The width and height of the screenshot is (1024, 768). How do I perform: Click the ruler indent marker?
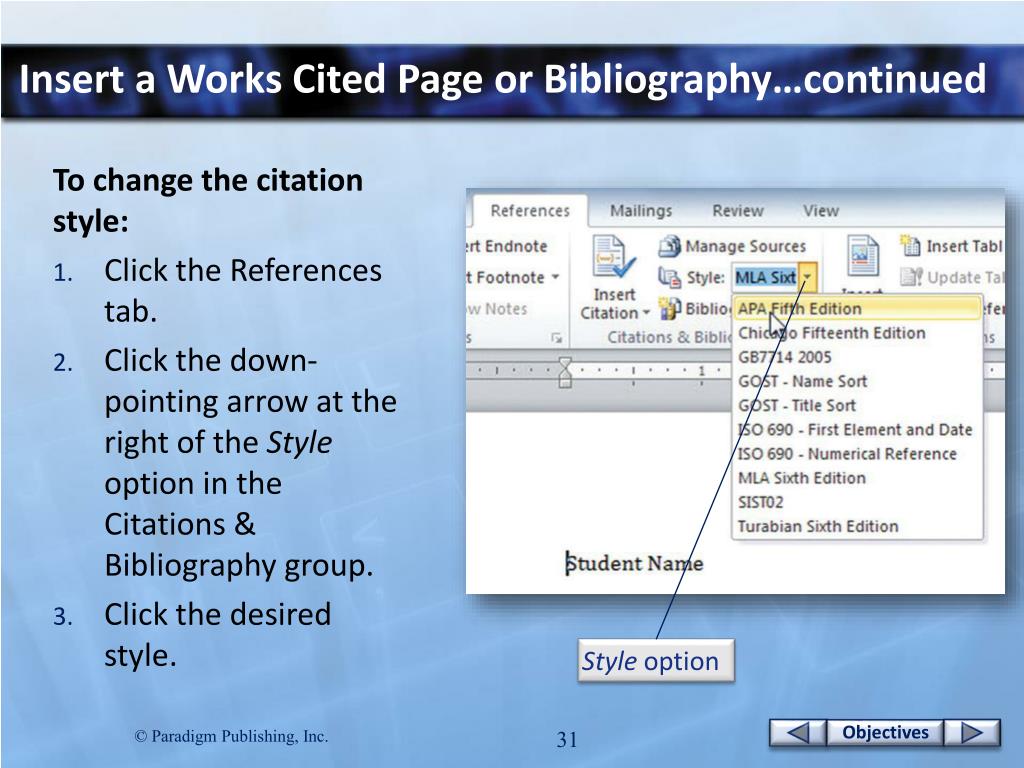click(x=565, y=372)
